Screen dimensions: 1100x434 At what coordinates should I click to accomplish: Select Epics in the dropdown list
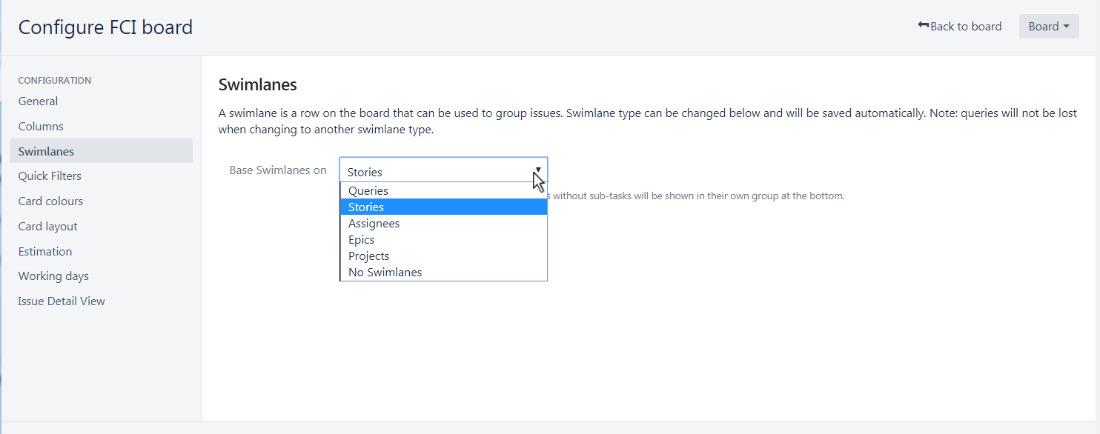point(443,240)
